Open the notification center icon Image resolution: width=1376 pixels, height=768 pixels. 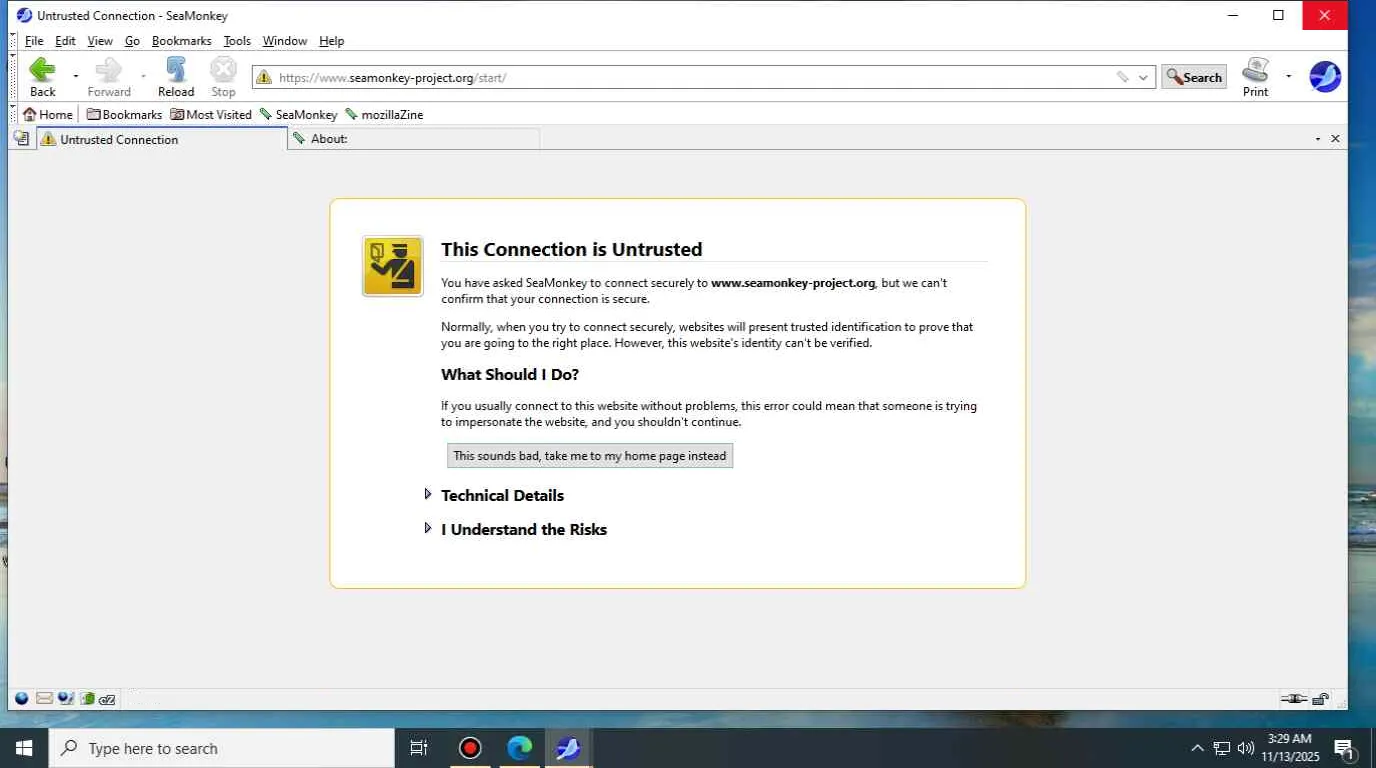[1344, 748]
